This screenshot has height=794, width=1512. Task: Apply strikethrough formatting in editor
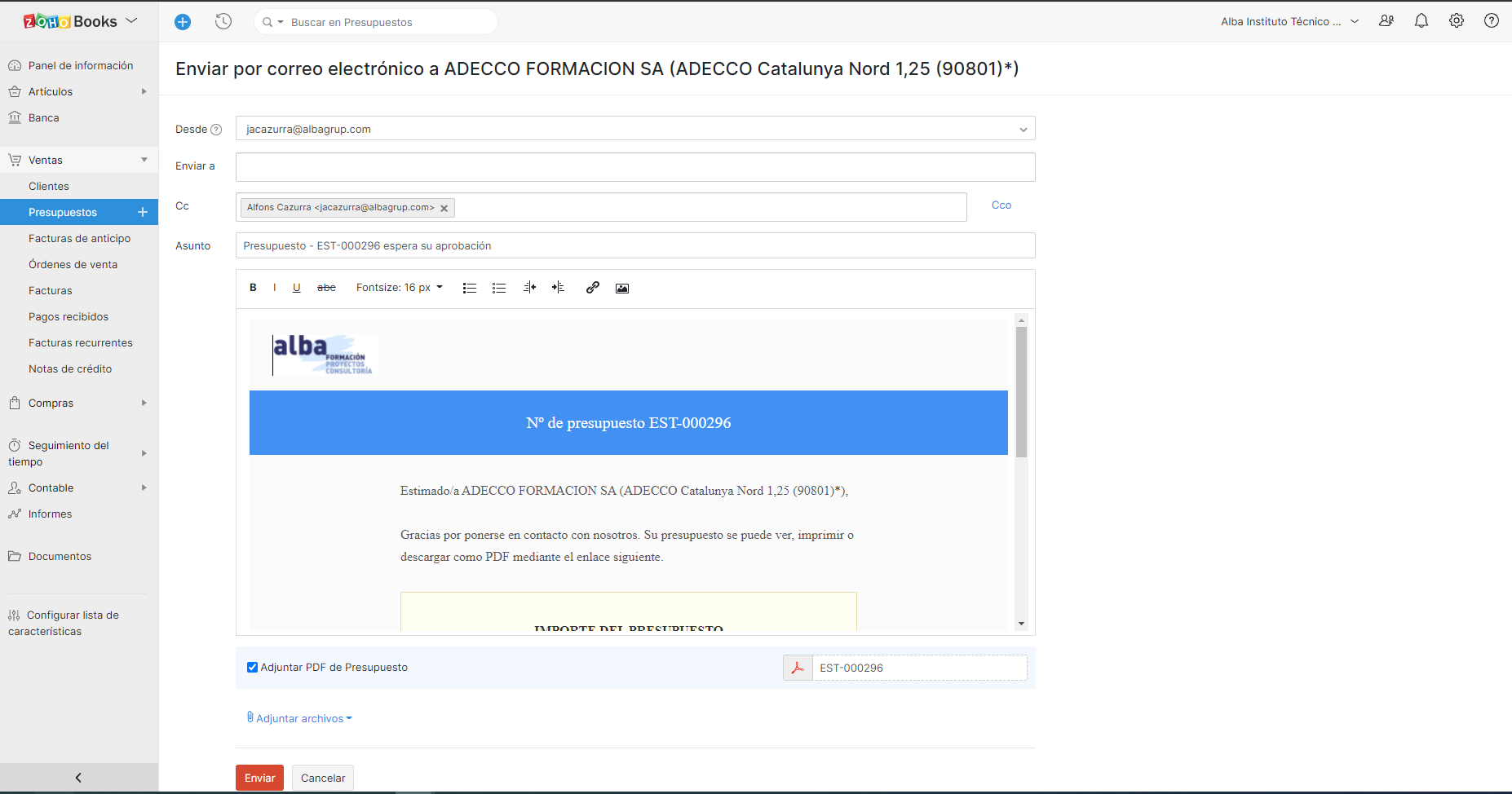coord(326,288)
